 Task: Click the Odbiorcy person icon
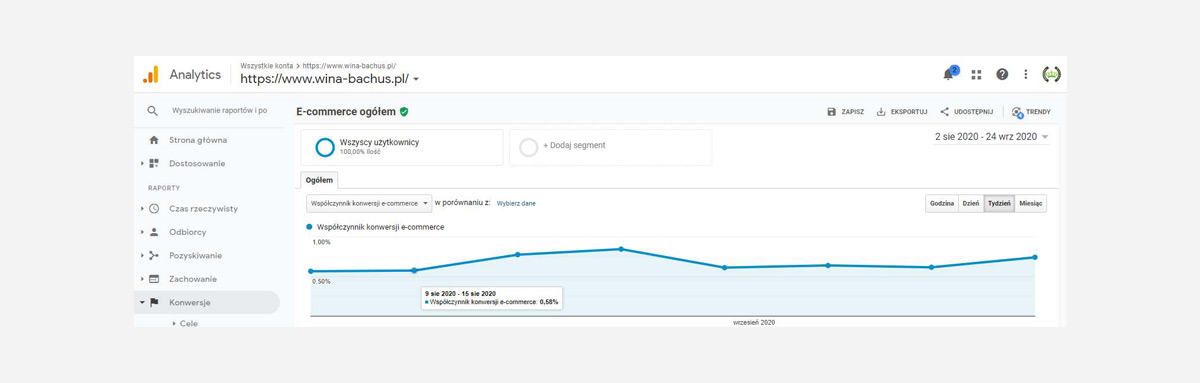tap(154, 232)
